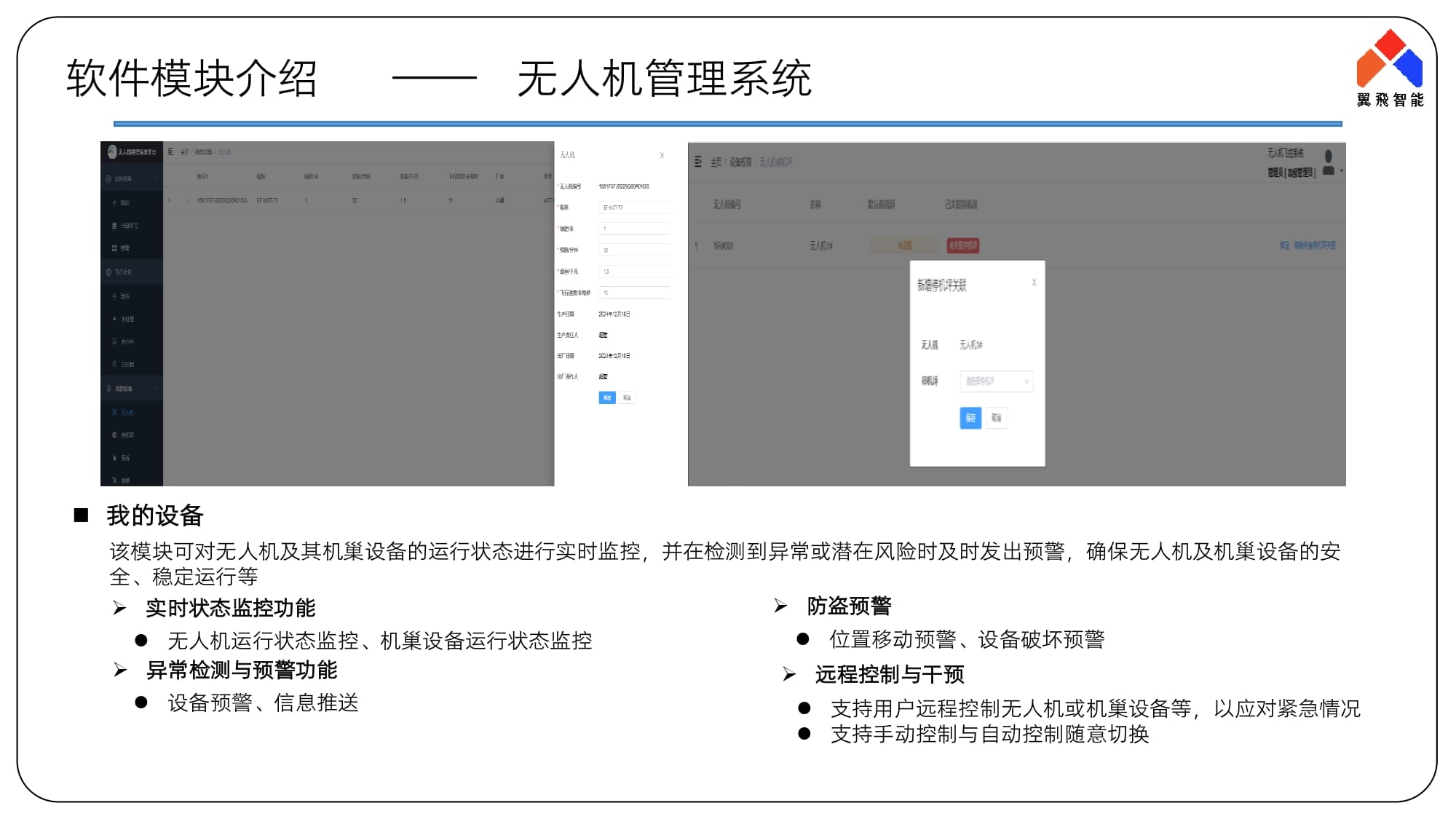Click the hamburger menu icon in left screenshot

170,152
